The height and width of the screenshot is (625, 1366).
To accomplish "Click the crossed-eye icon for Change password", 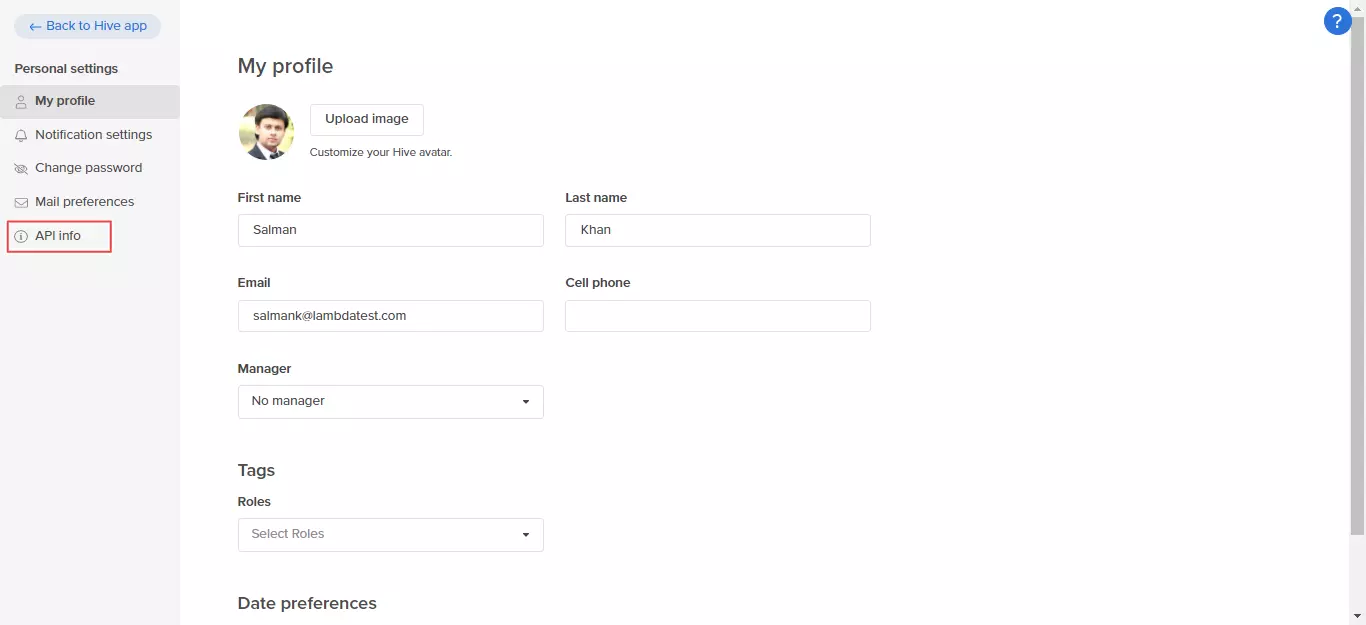I will [x=21, y=169].
